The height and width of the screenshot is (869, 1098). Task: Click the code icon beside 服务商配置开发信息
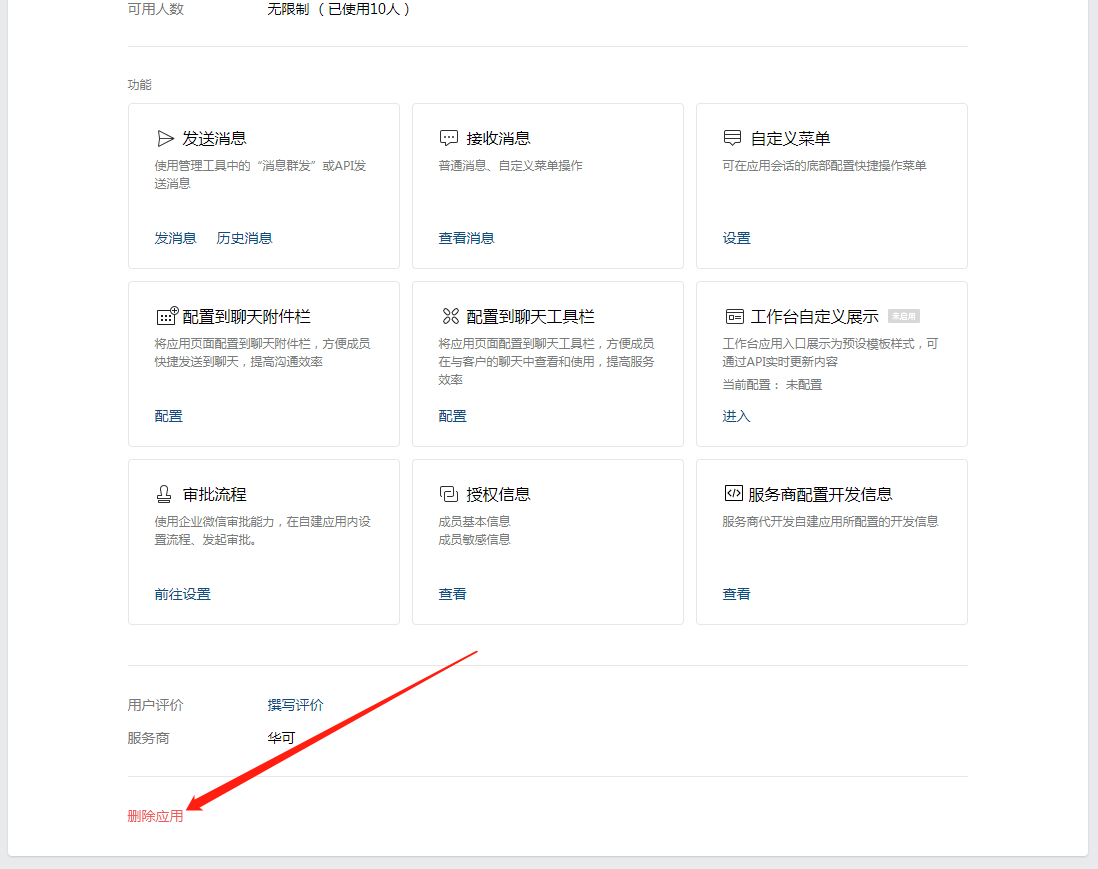[x=733, y=494]
